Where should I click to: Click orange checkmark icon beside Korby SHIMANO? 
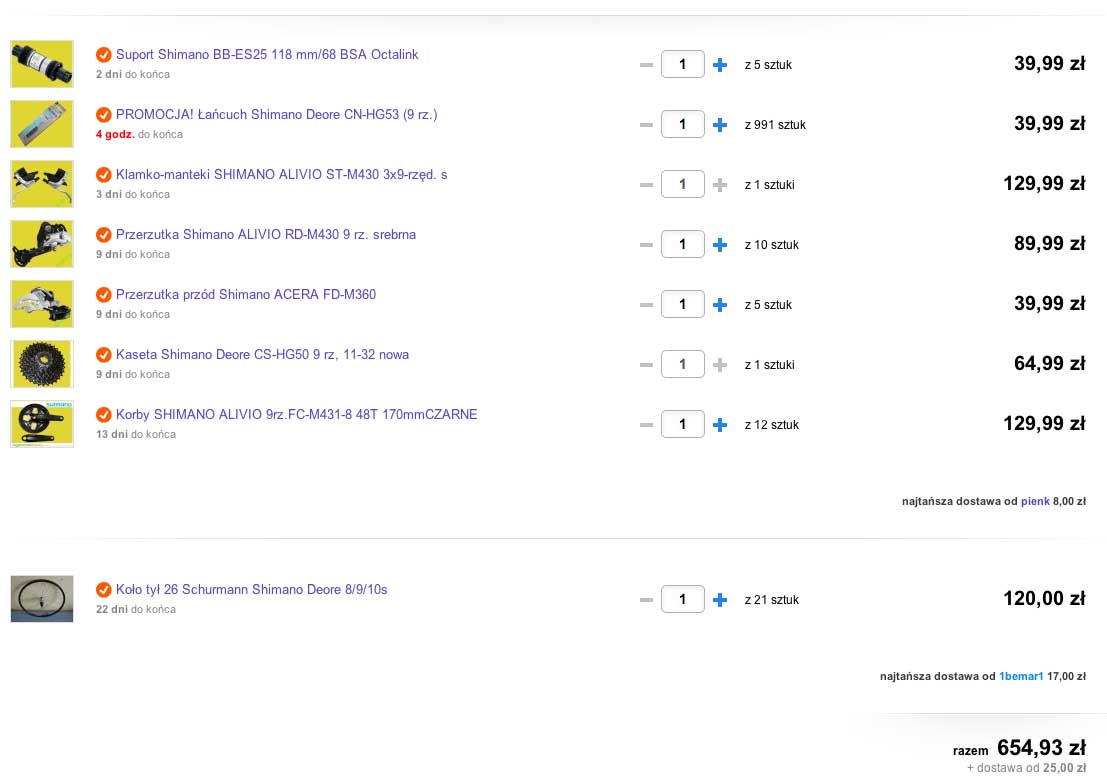104,414
